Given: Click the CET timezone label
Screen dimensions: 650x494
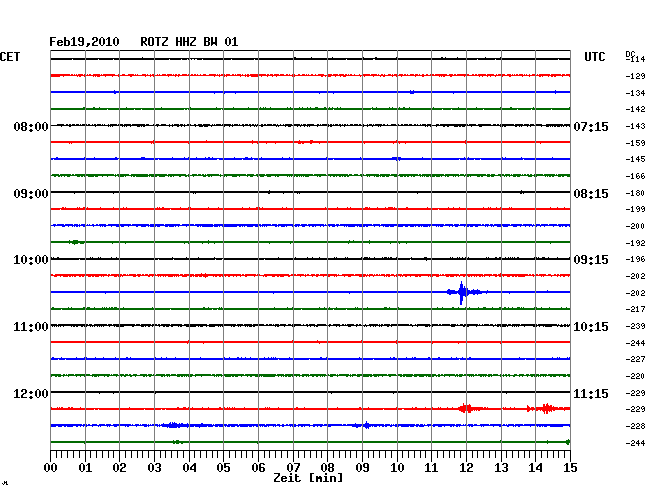Looking at the screenshot, I should [10, 57].
